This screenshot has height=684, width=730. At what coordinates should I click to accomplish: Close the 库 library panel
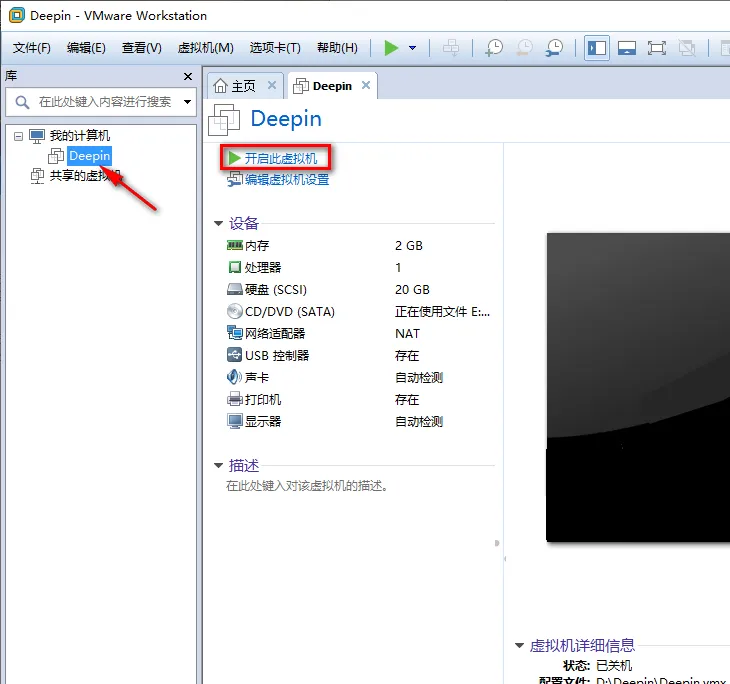188,76
